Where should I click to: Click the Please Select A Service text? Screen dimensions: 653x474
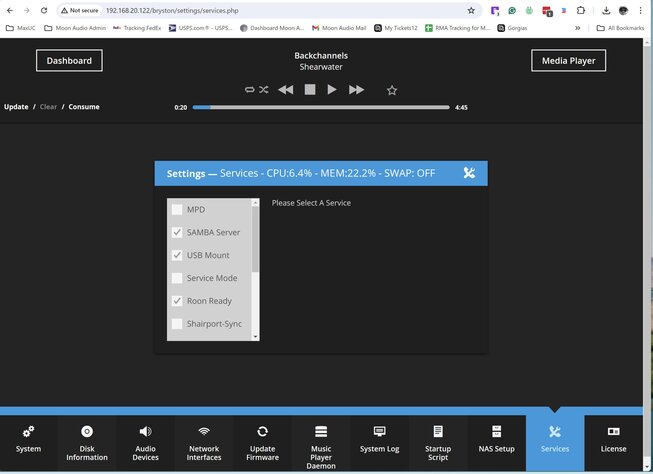311,203
